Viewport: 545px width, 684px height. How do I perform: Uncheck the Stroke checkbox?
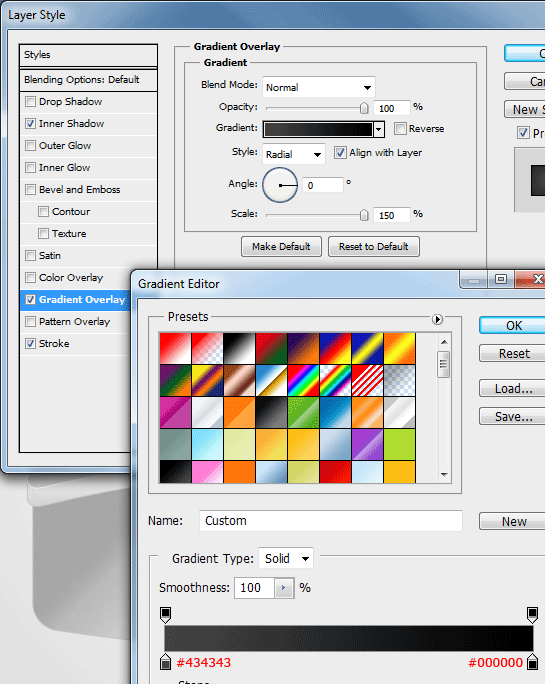[30, 343]
